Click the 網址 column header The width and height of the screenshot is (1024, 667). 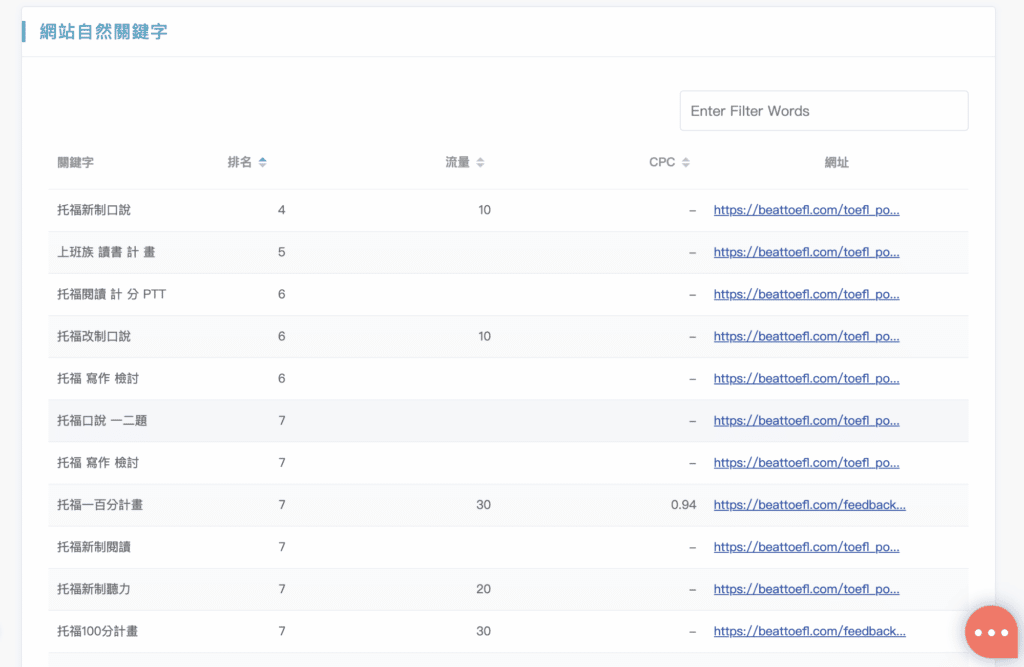point(836,163)
